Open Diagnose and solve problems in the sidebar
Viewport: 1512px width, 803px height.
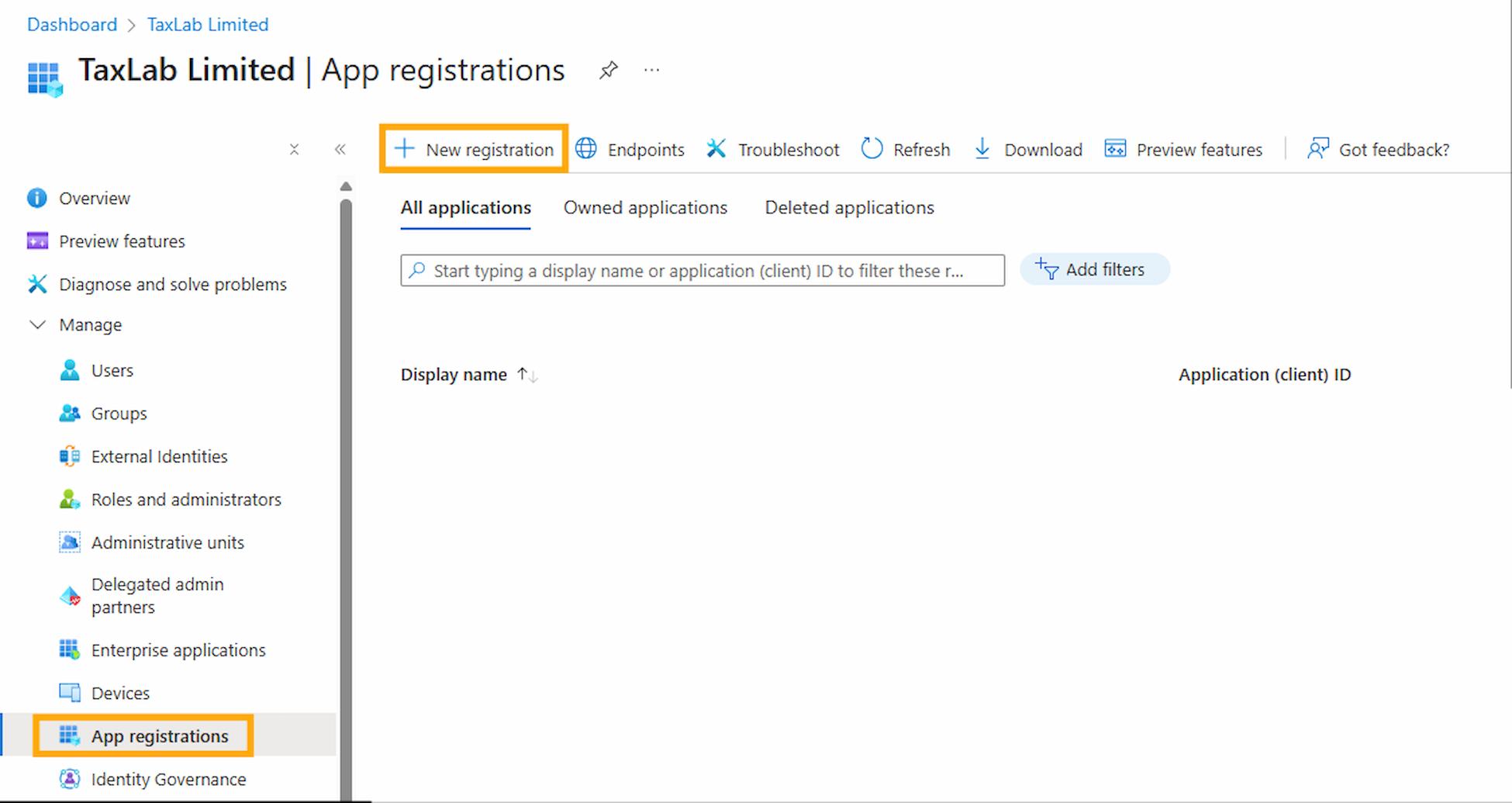pos(173,284)
